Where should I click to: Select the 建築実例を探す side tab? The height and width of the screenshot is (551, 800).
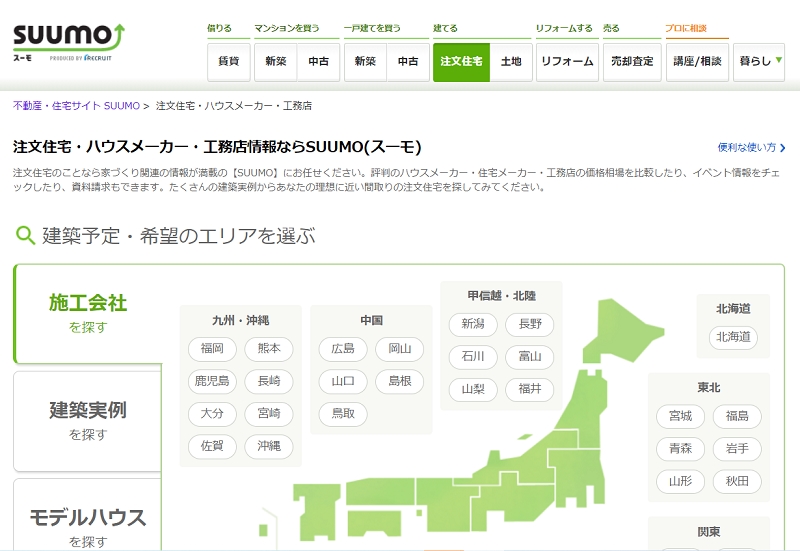point(88,421)
